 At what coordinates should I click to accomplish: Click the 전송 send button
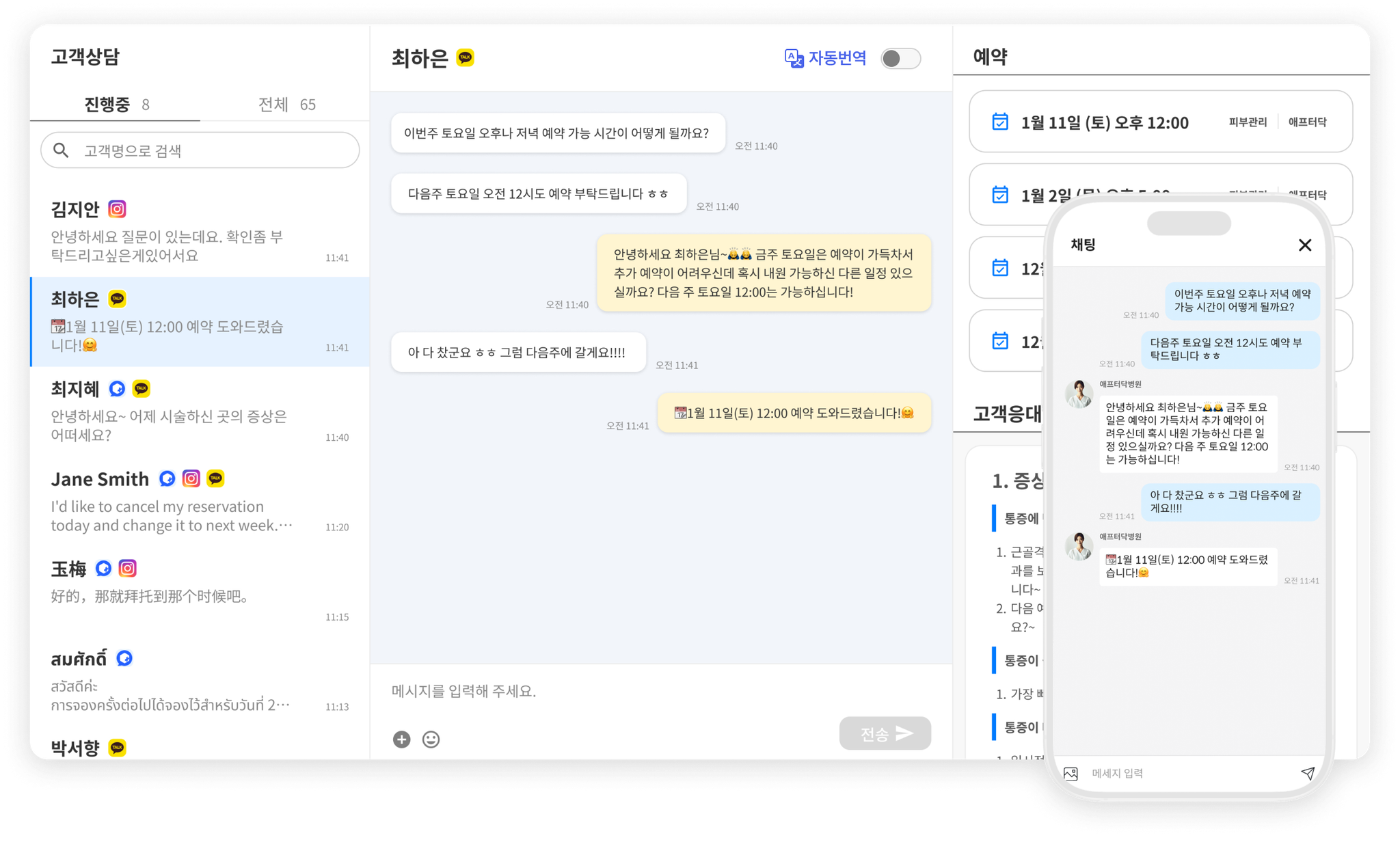885,733
